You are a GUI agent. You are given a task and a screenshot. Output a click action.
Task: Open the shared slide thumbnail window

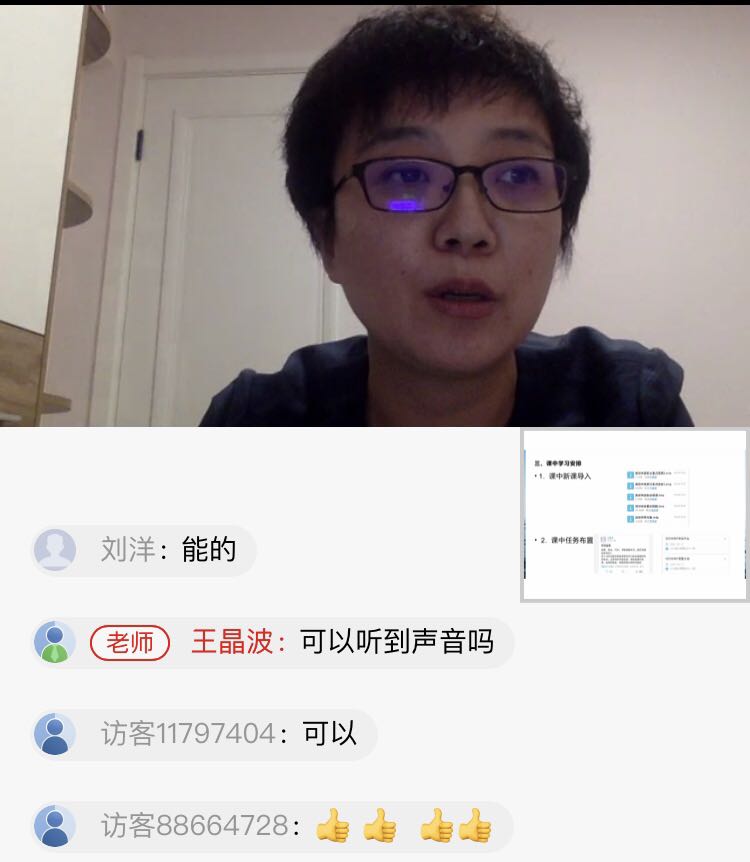coord(635,515)
